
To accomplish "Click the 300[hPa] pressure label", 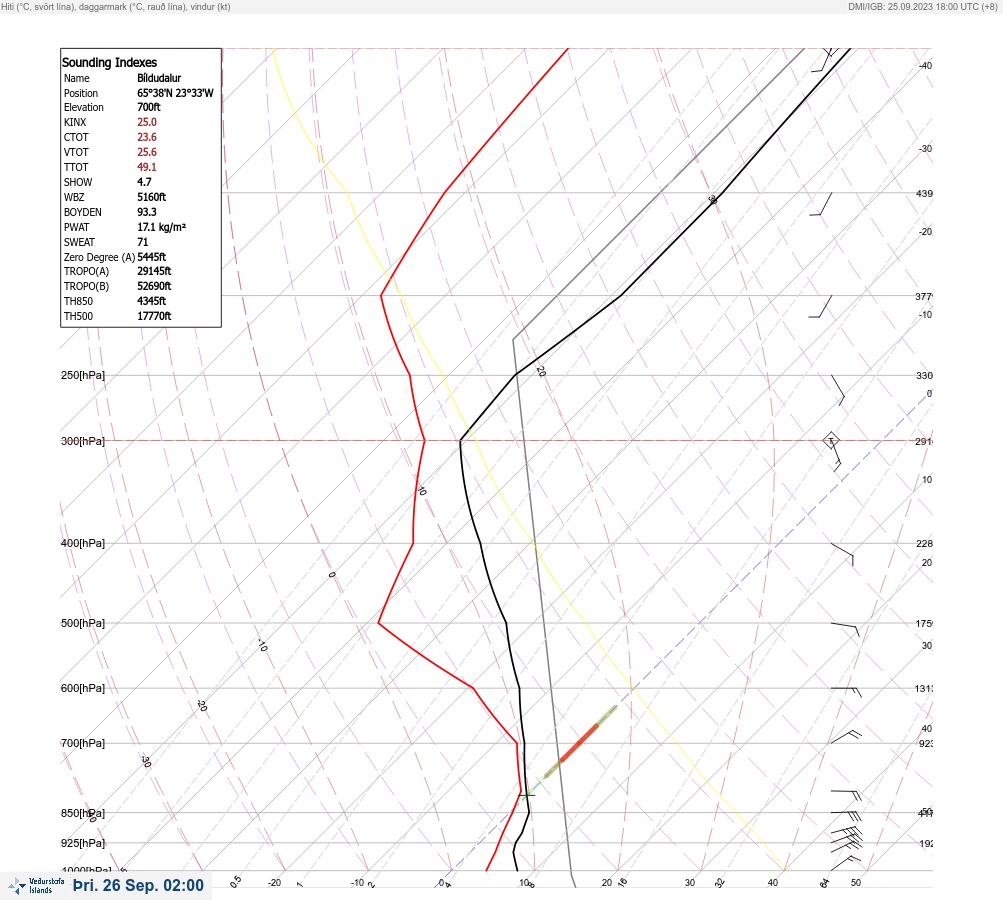I will [x=83, y=441].
